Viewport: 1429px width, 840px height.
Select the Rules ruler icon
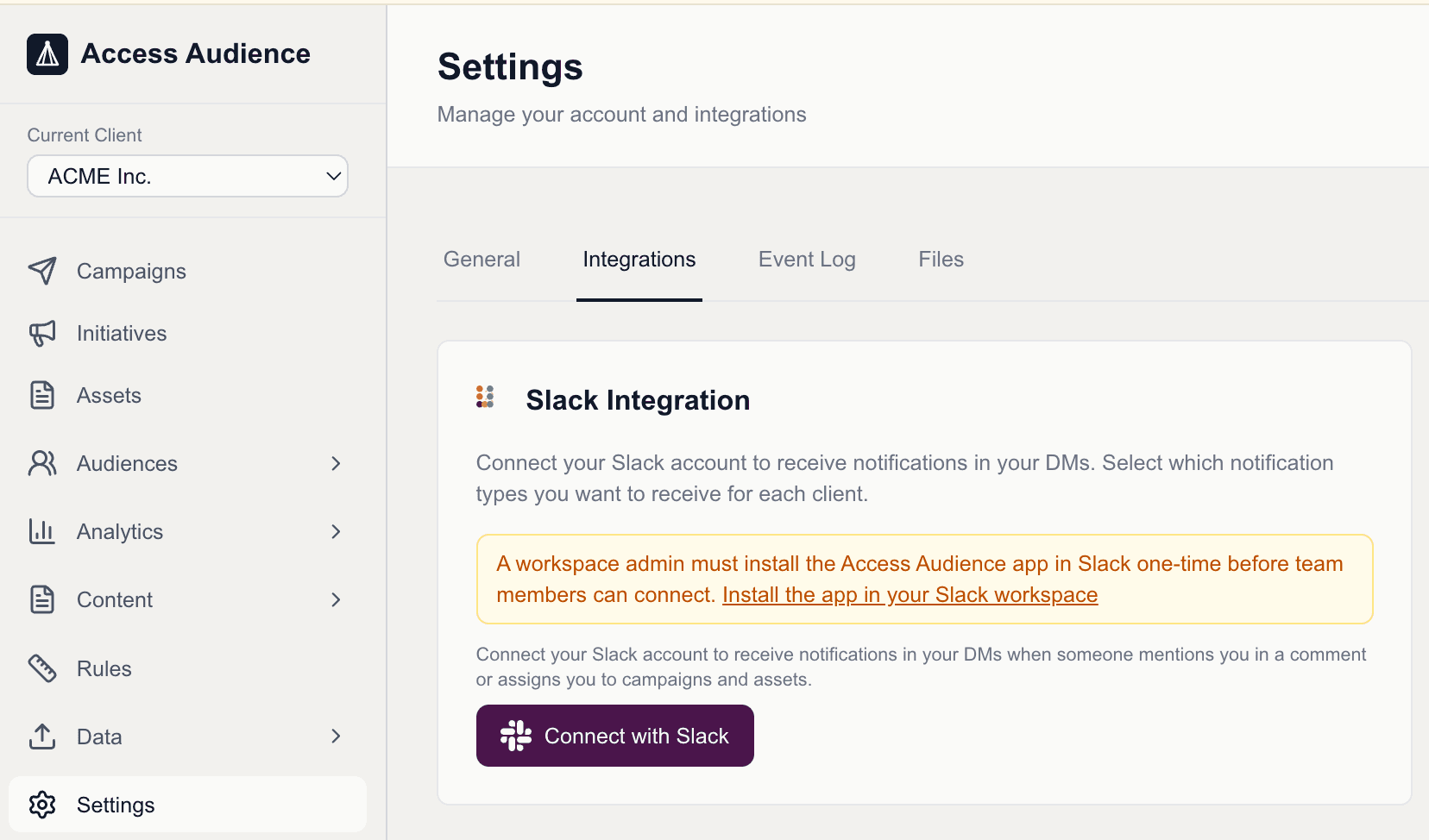[43, 668]
